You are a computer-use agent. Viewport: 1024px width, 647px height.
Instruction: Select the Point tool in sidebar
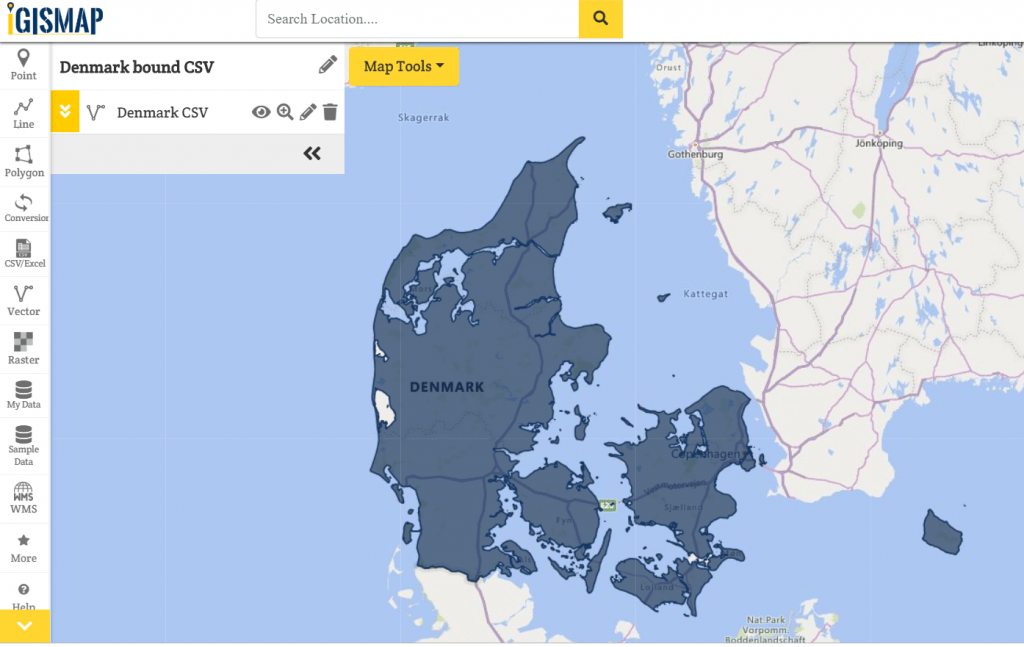[24, 65]
